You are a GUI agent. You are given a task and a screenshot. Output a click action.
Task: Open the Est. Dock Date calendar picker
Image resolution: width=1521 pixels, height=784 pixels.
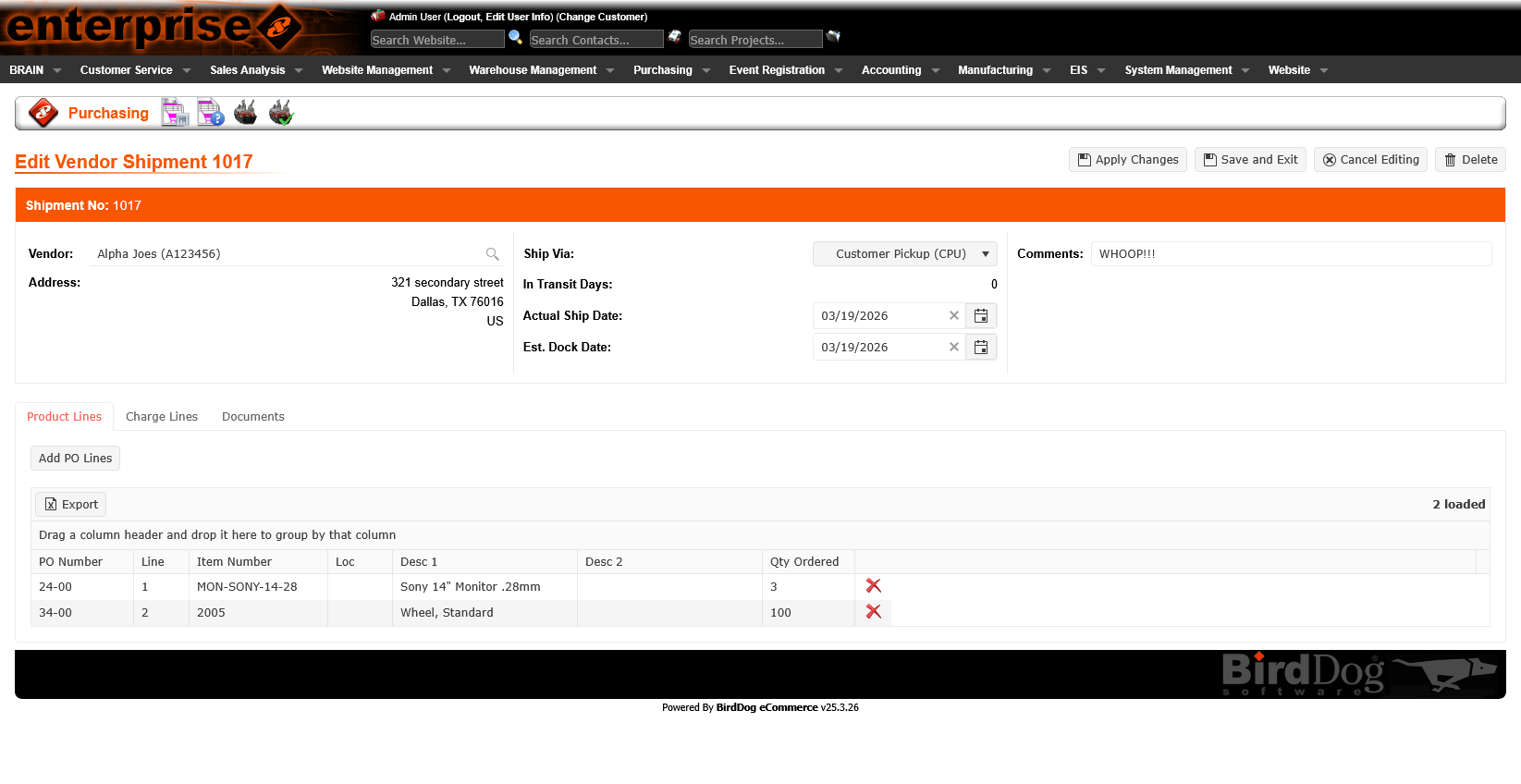(981, 348)
